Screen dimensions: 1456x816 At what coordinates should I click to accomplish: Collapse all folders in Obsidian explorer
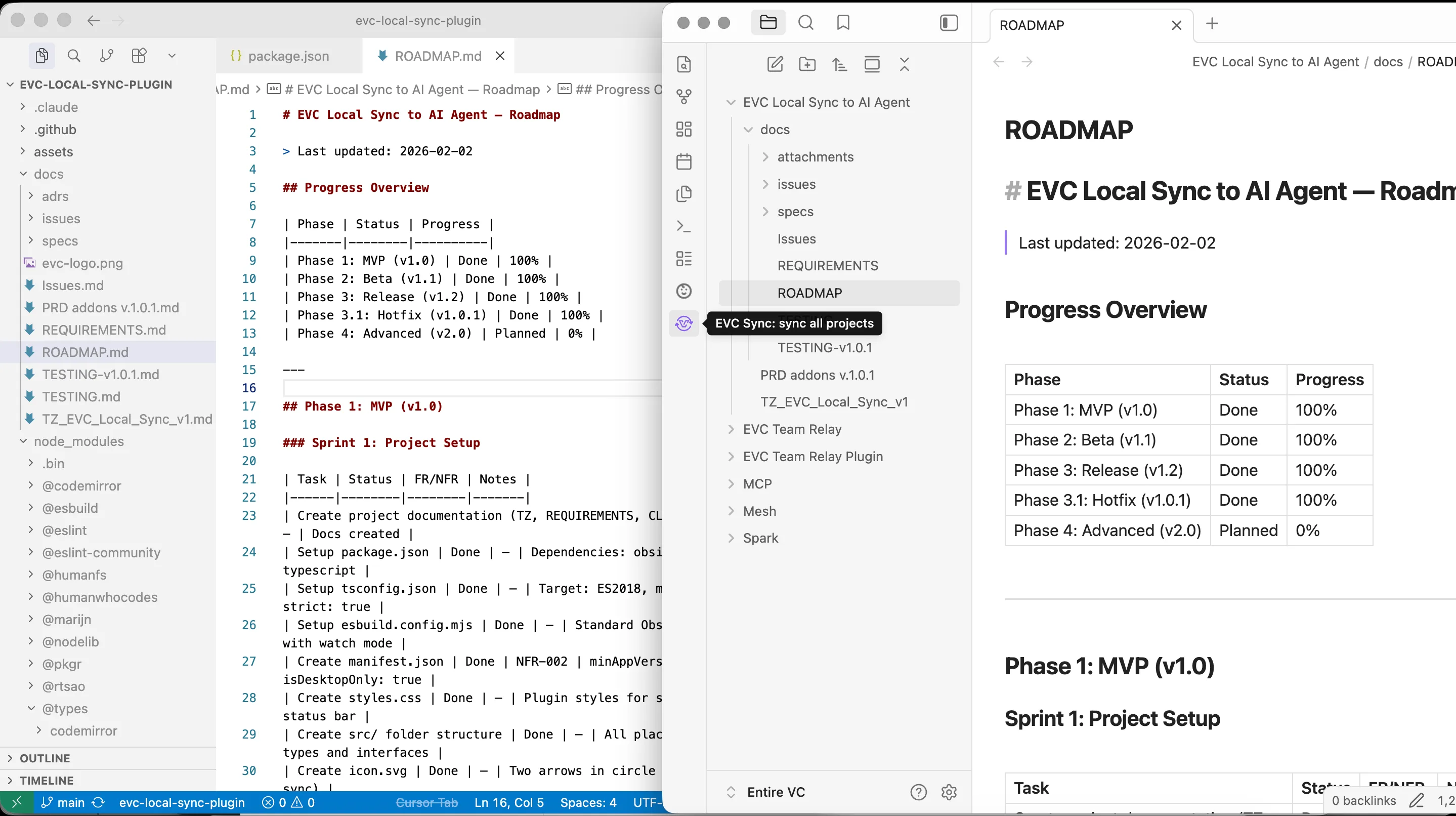point(905,64)
